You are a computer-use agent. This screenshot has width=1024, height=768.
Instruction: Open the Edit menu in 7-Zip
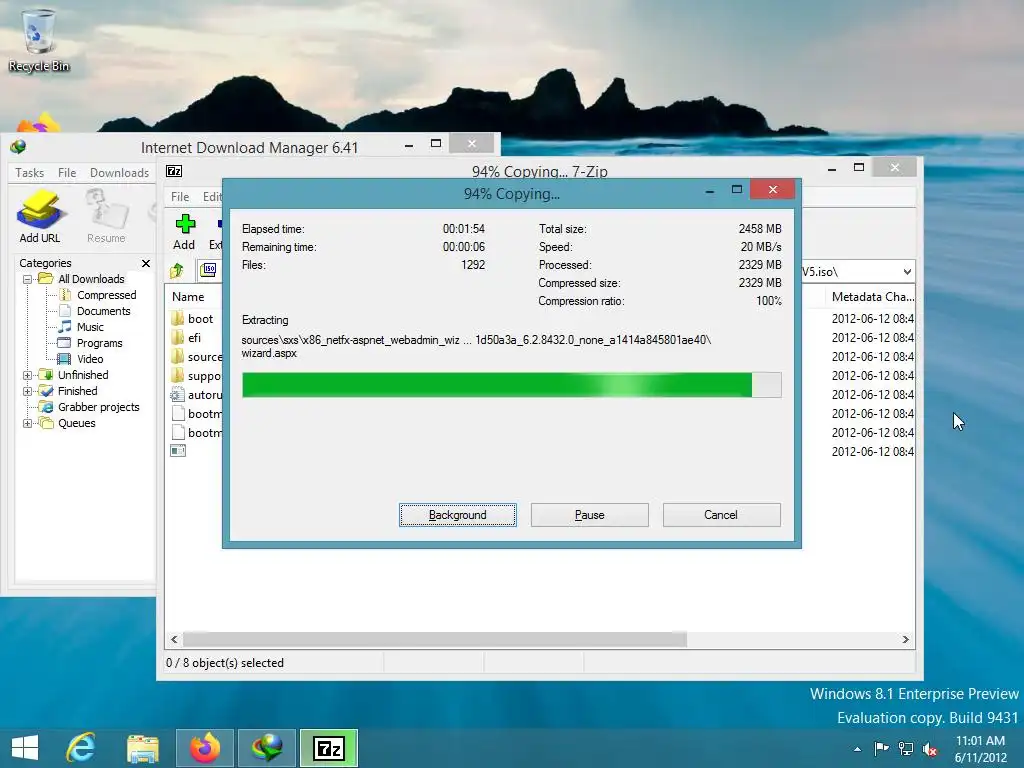tap(212, 197)
